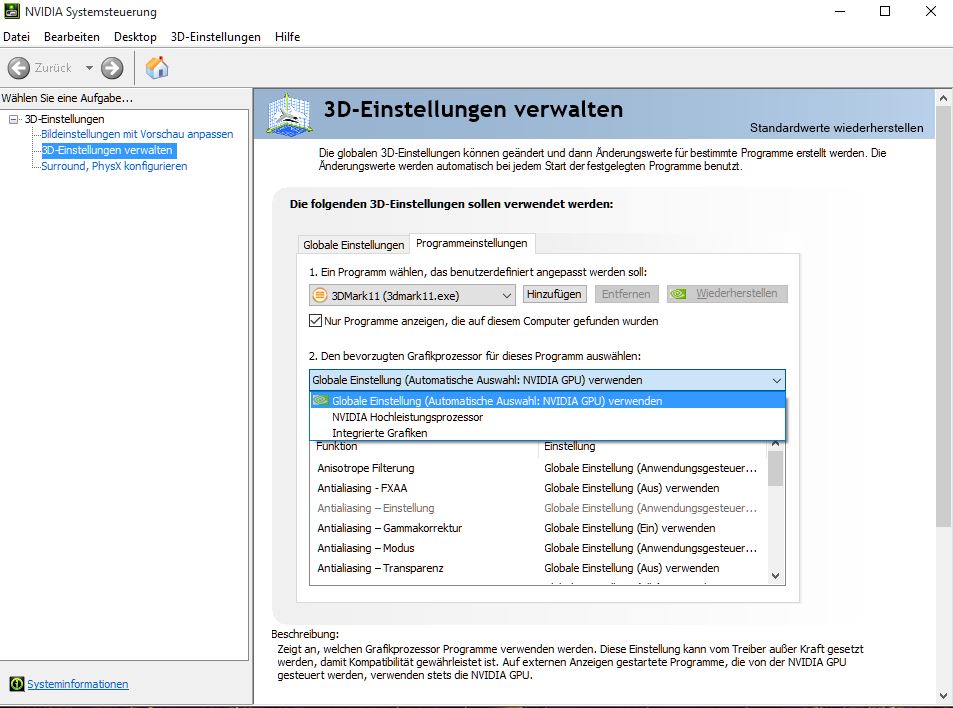Click settings list scrollbar thumb
Viewport: 953px width, 708px height.
click(x=775, y=469)
